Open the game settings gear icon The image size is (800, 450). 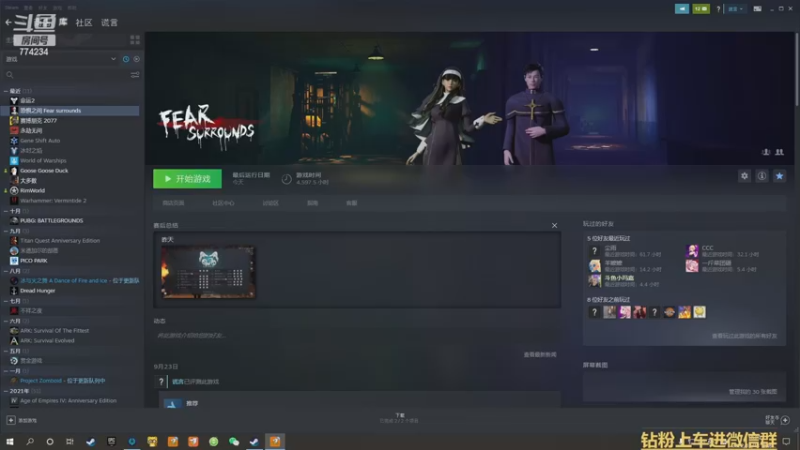click(x=744, y=176)
